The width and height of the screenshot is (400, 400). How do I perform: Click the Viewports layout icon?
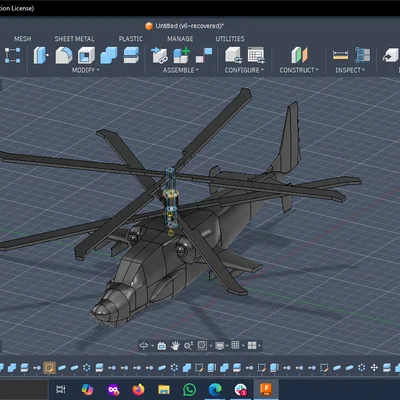[x=252, y=345]
